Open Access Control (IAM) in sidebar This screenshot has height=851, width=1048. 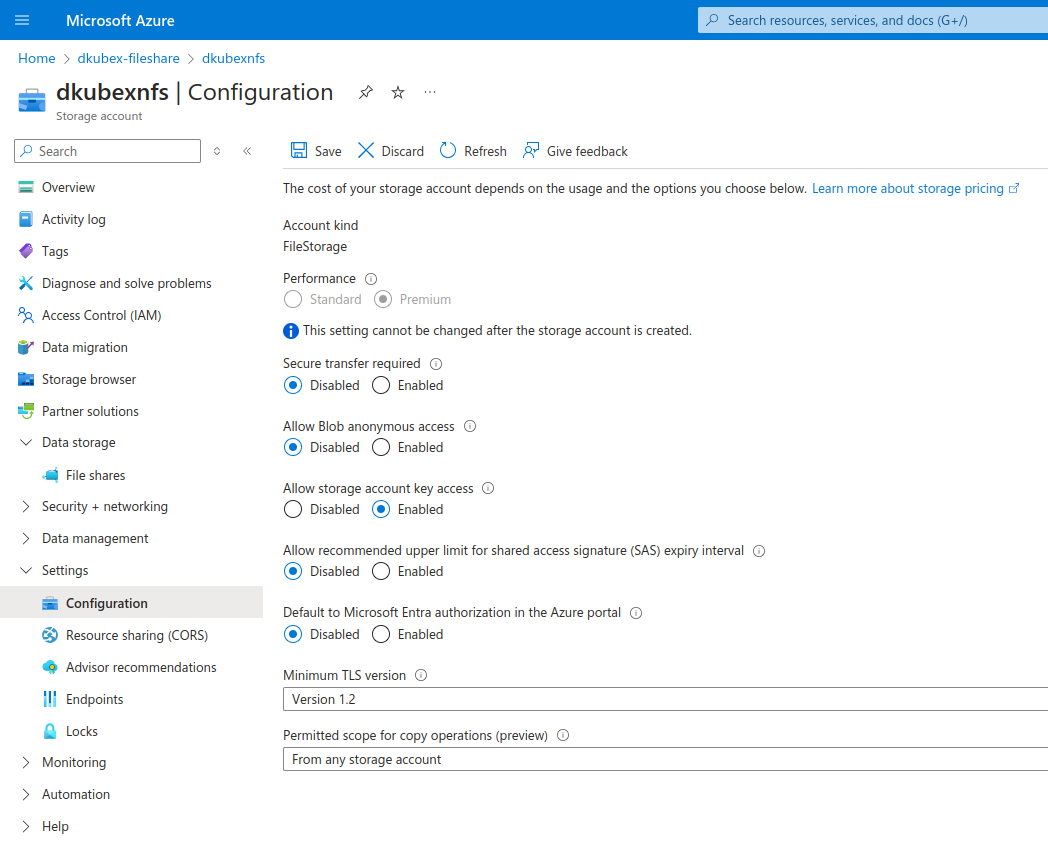coord(101,315)
